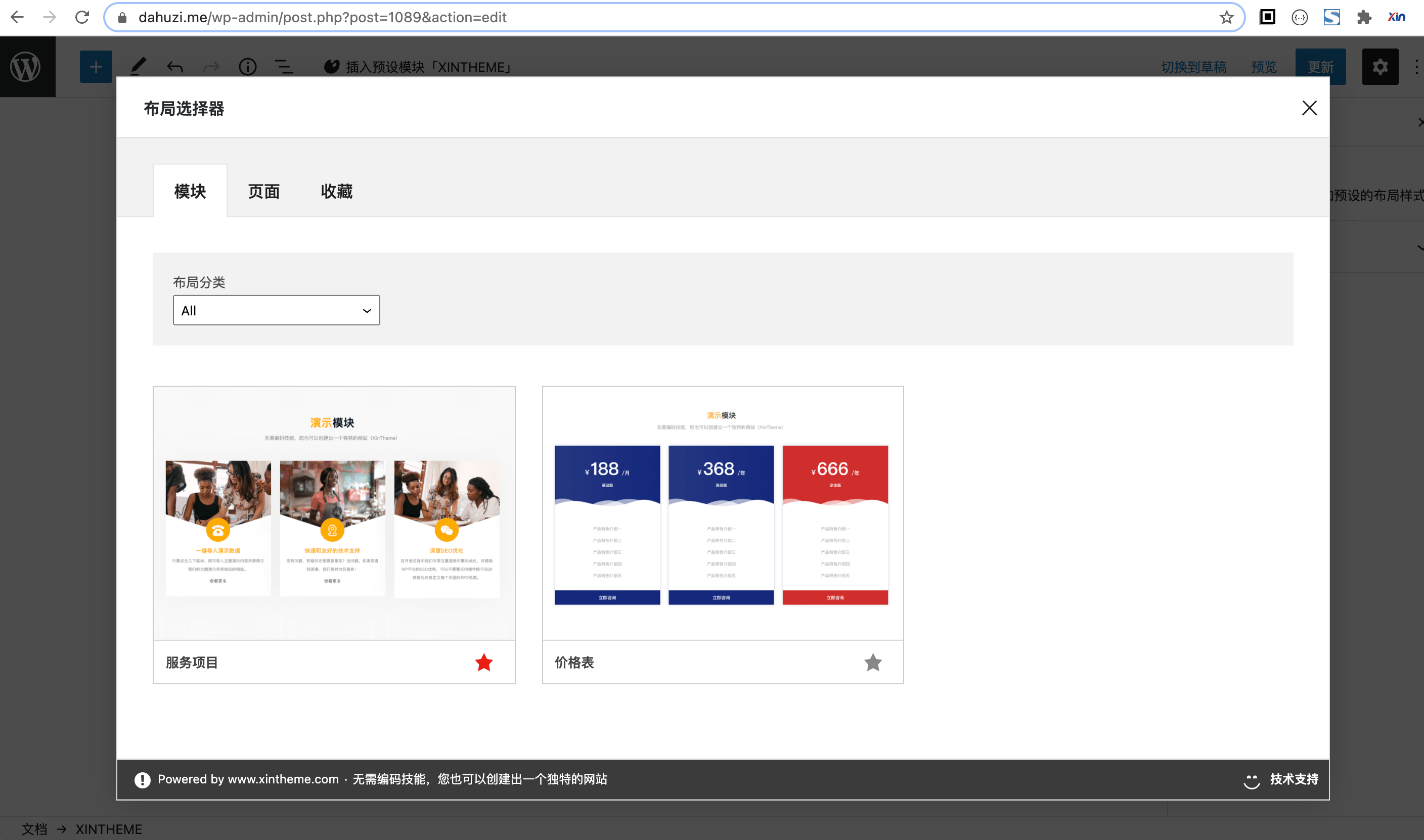Click the block inserter plus icon
This screenshot has width=1424, height=840.
96,67
